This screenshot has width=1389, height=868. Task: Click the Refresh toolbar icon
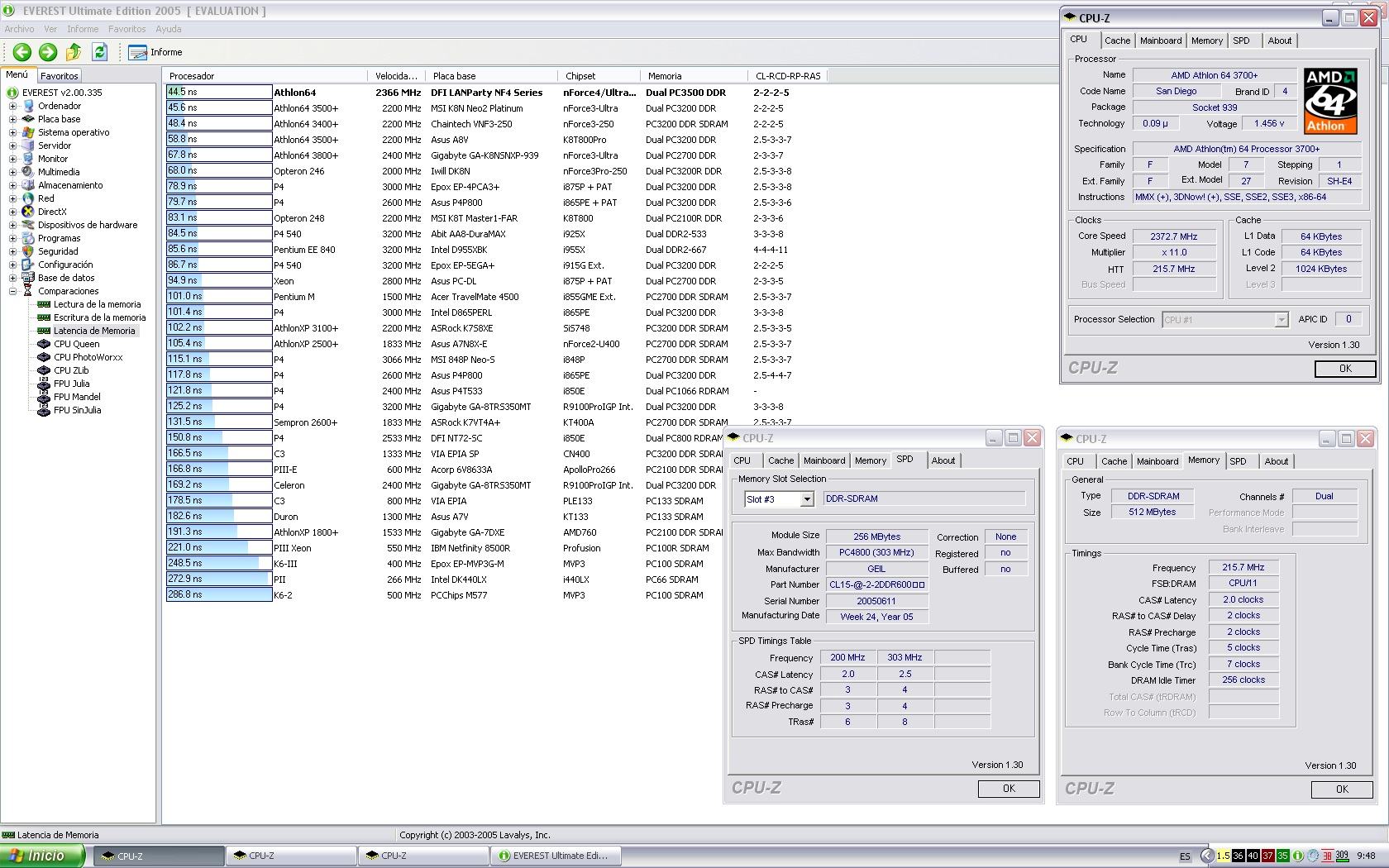tap(100, 52)
